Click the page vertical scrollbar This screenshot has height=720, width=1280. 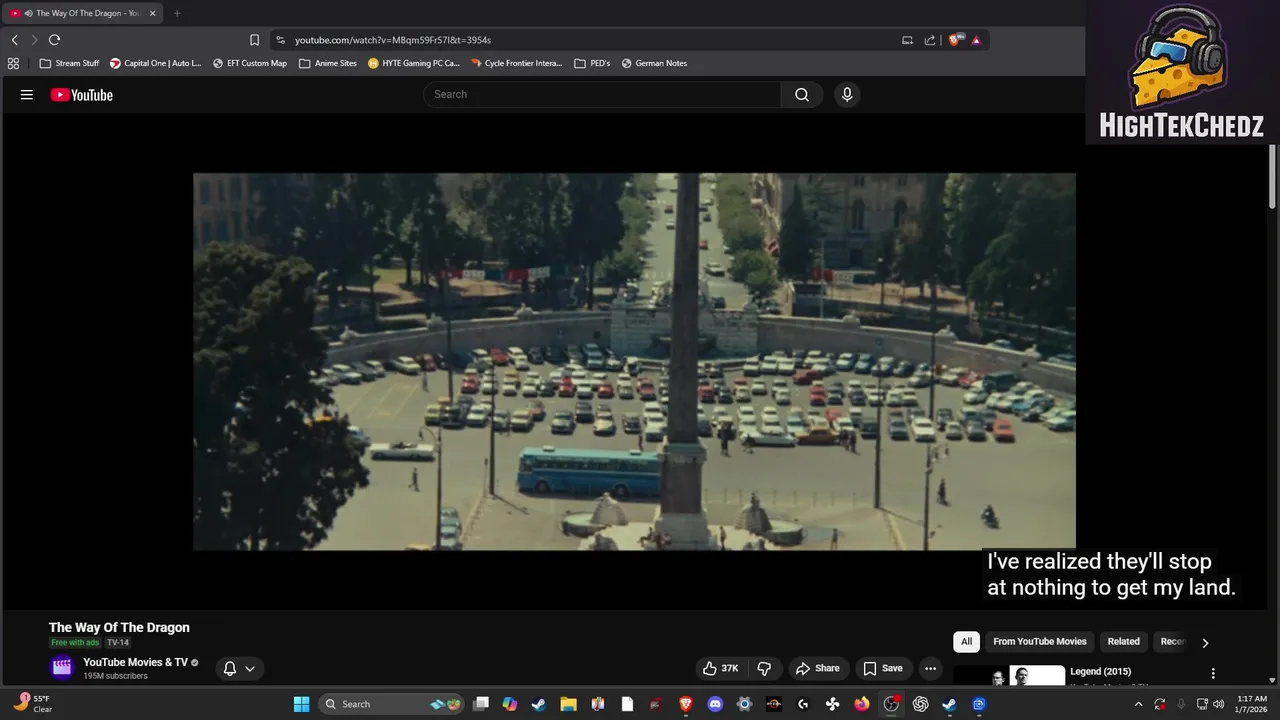(1273, 176)
